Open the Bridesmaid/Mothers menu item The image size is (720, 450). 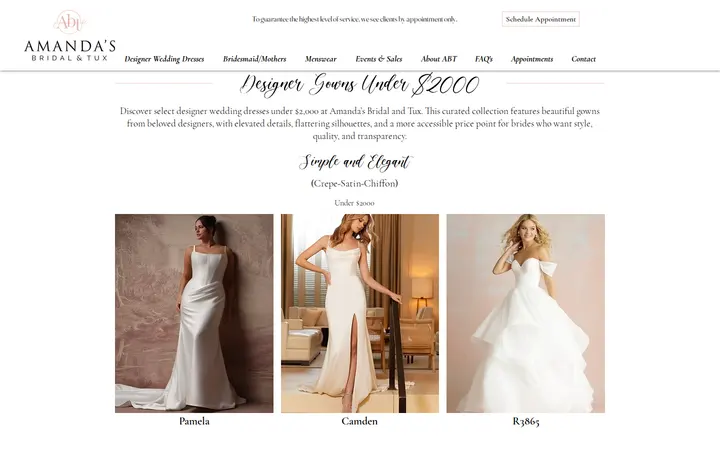pyautogui.click(x=254, y=59)
